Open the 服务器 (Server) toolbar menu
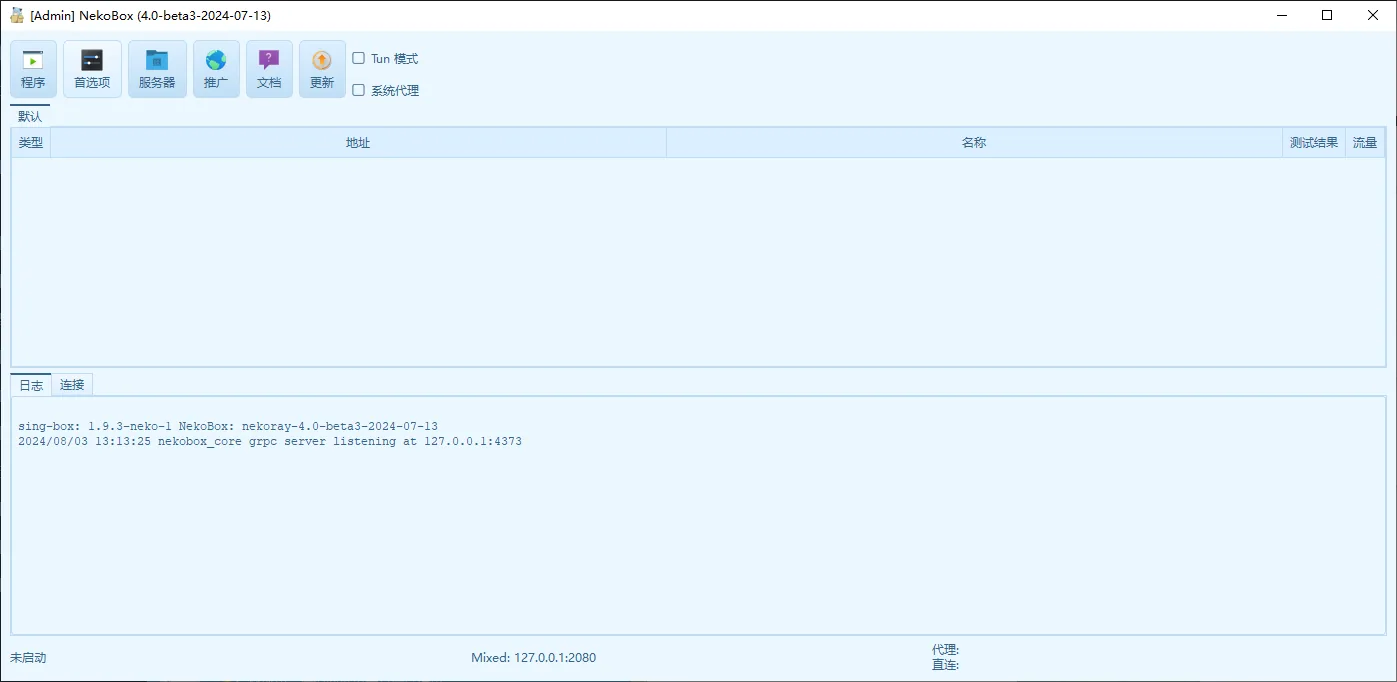The height and width of the screenshot is (682, 1397). (157, 69)
